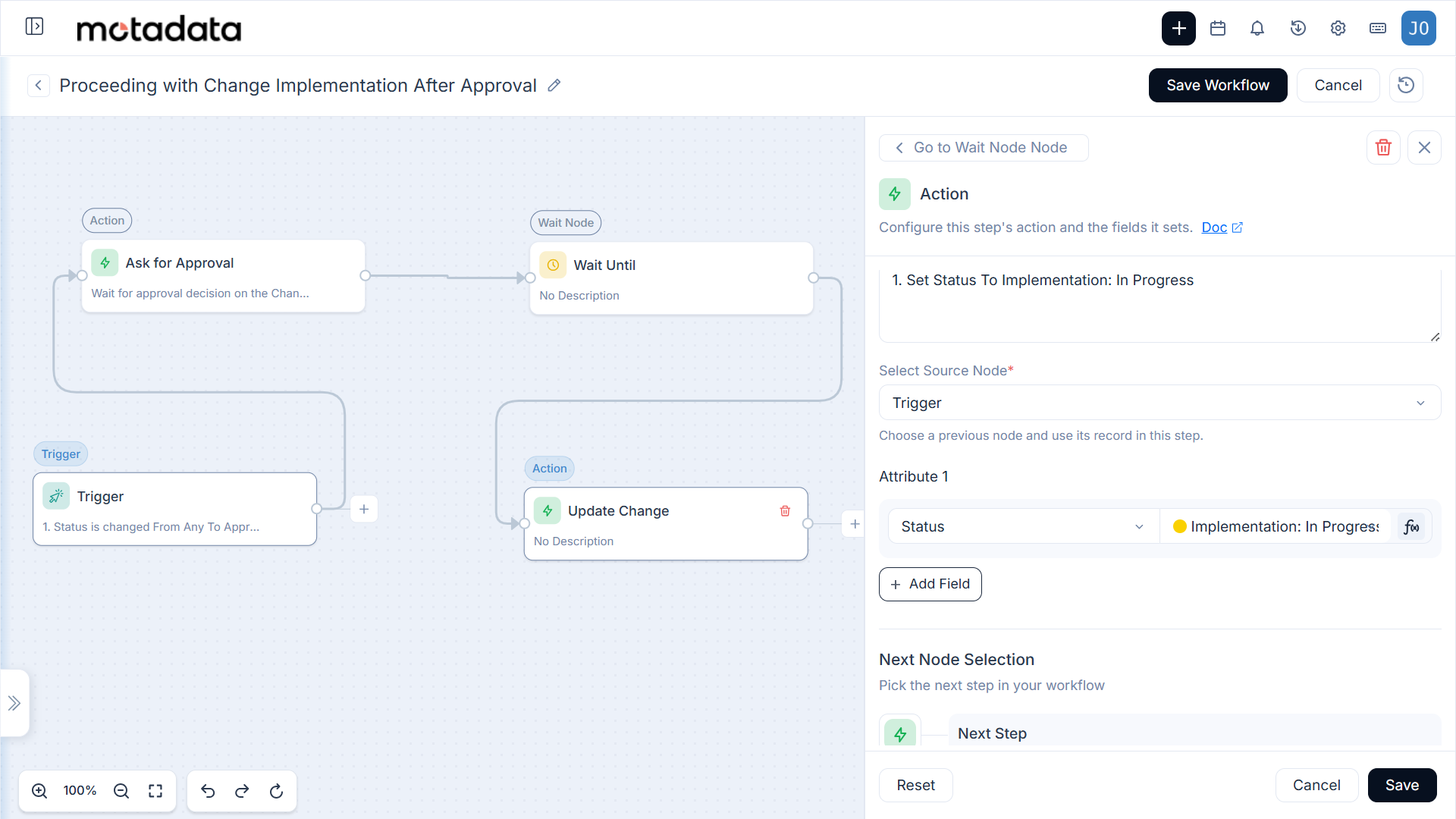The height and width of the screenshot is (819, 1456).
Task: Click Cancel in the panel footer
Action: (1316, 785)
